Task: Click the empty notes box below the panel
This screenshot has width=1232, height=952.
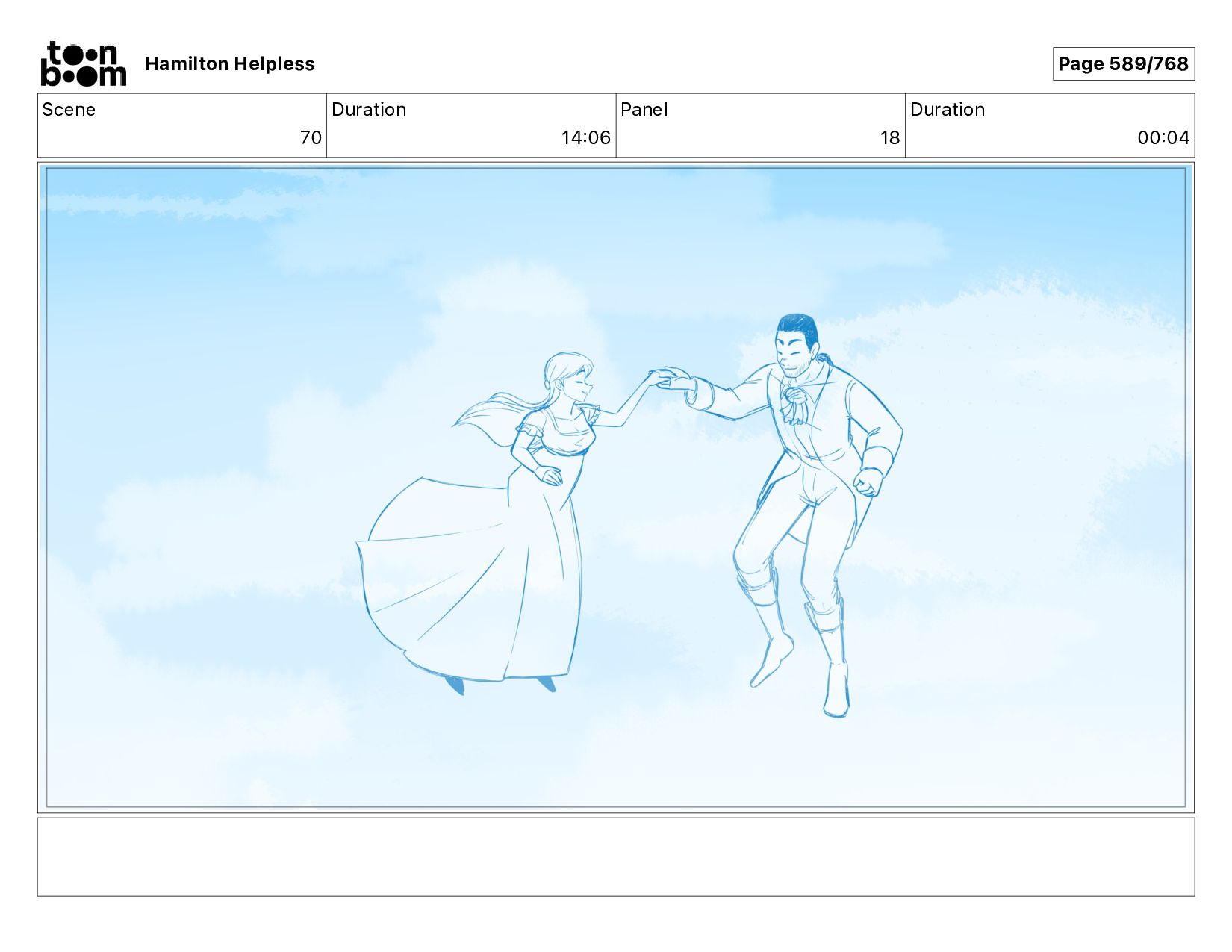Action: point(616,856)
